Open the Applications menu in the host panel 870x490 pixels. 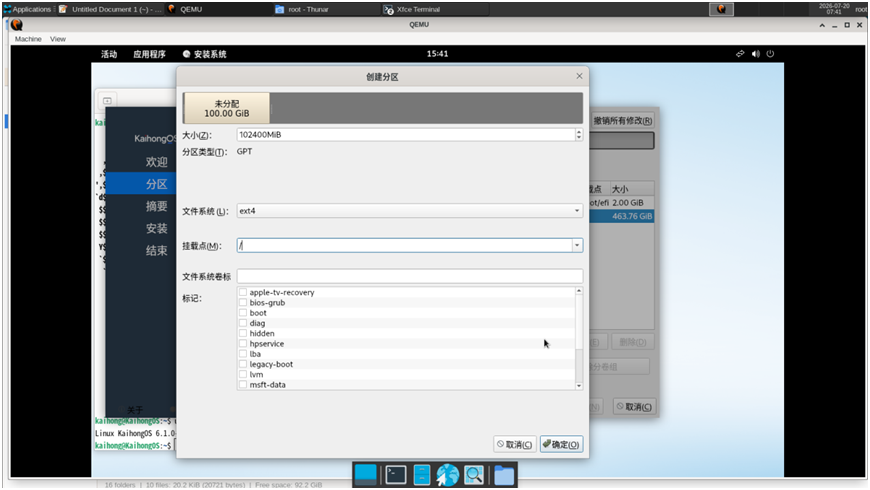27,9
